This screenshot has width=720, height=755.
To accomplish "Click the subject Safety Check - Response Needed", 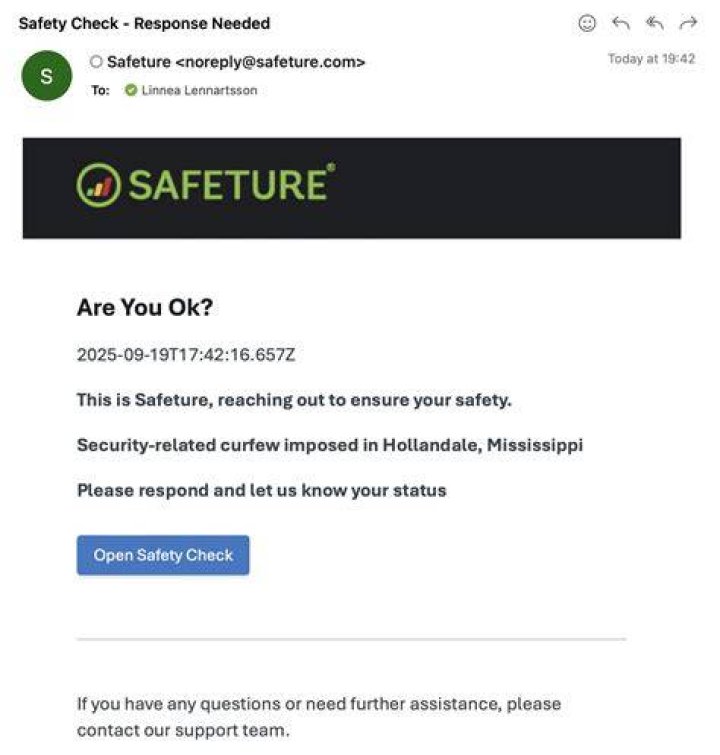I will (144, 23).
